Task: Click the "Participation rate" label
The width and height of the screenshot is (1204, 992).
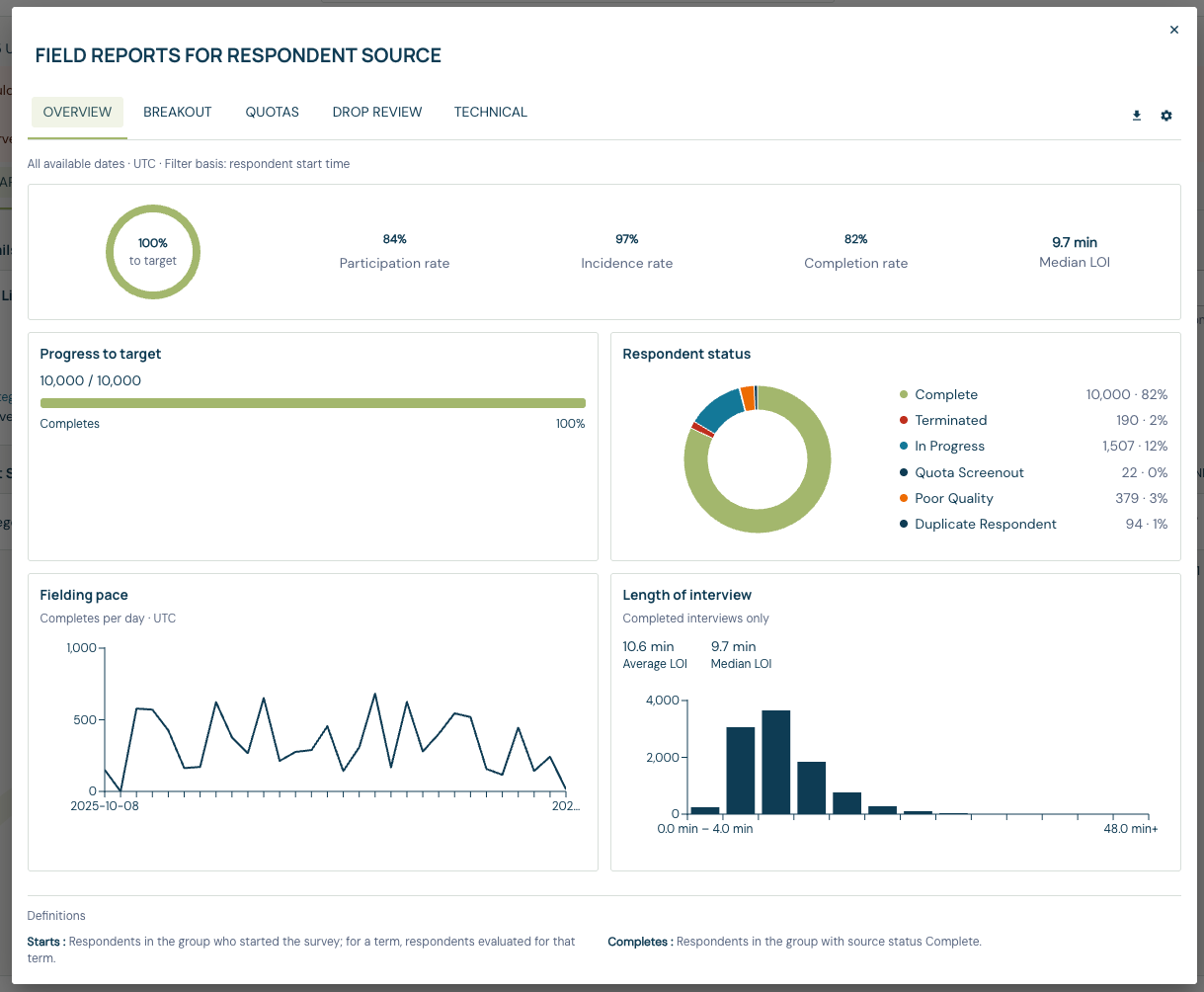Action: (395, 263)
